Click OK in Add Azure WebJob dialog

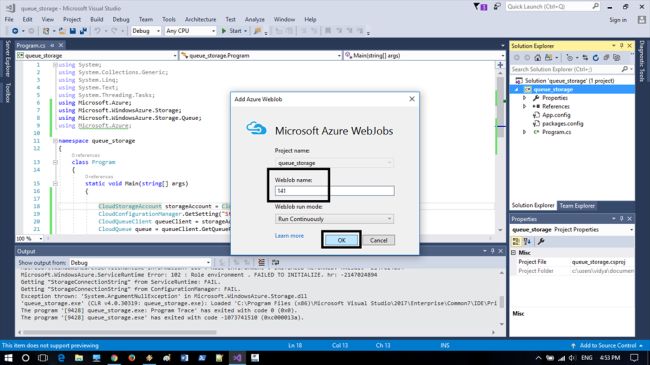pos(341,240)
